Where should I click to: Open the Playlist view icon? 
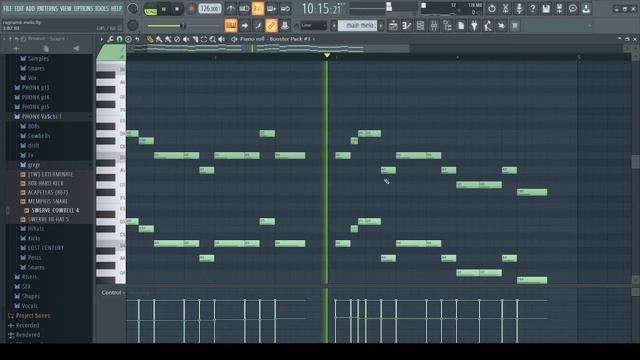coord(393,26)
